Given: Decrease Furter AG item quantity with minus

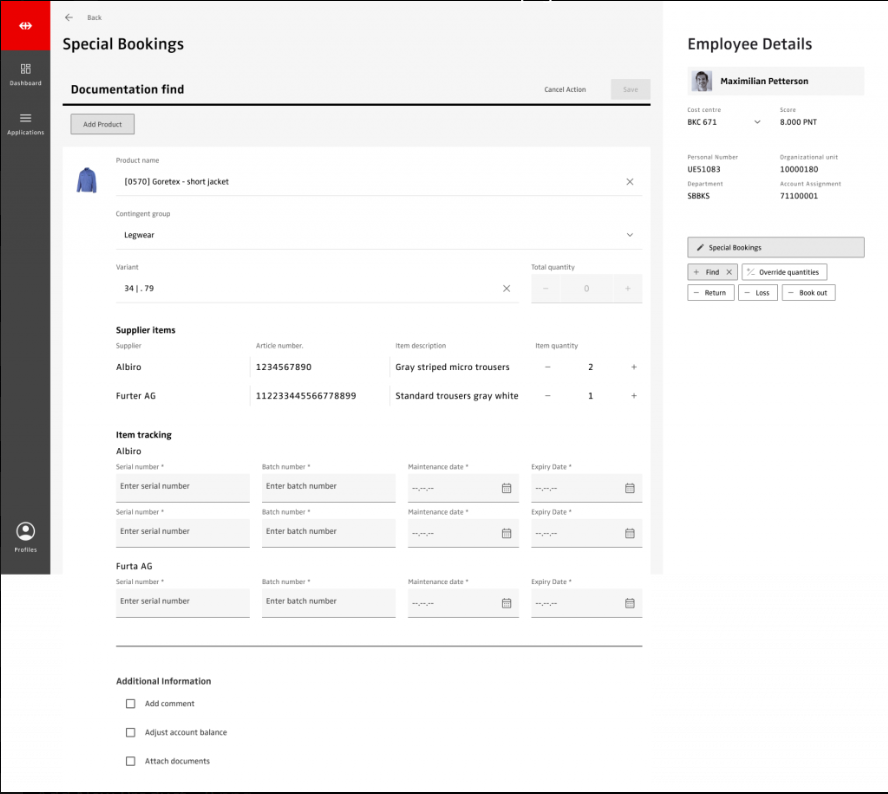Looking at the screenshot, I should (x=547, y=396).
